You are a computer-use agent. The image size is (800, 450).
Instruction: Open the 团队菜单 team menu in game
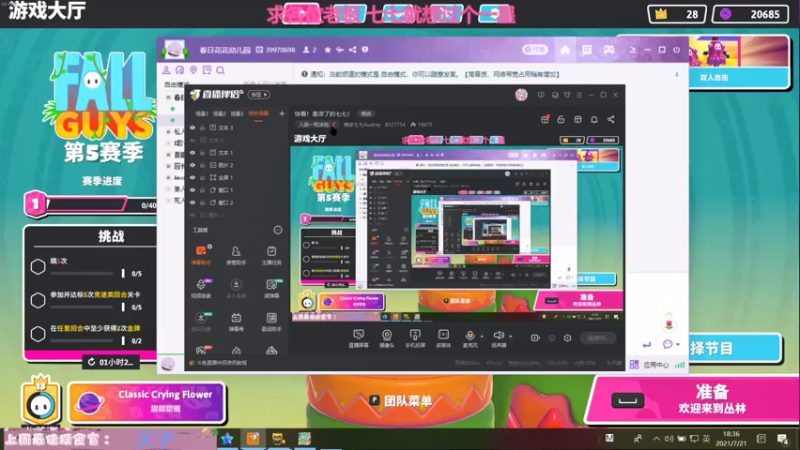[403, 401]
